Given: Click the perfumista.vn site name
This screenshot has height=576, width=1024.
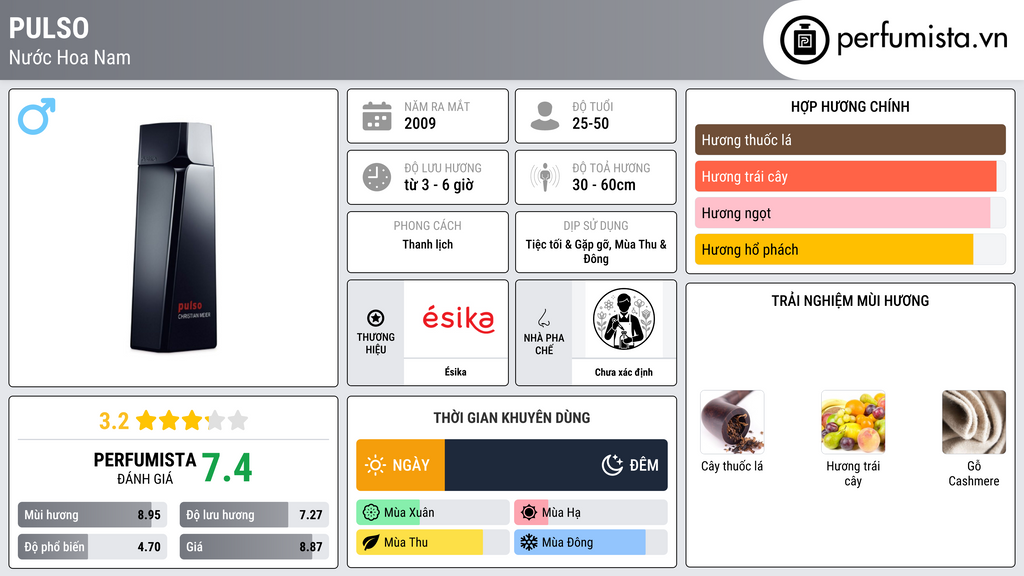Looking at the screenshot, I should click(x=922, y=38).
